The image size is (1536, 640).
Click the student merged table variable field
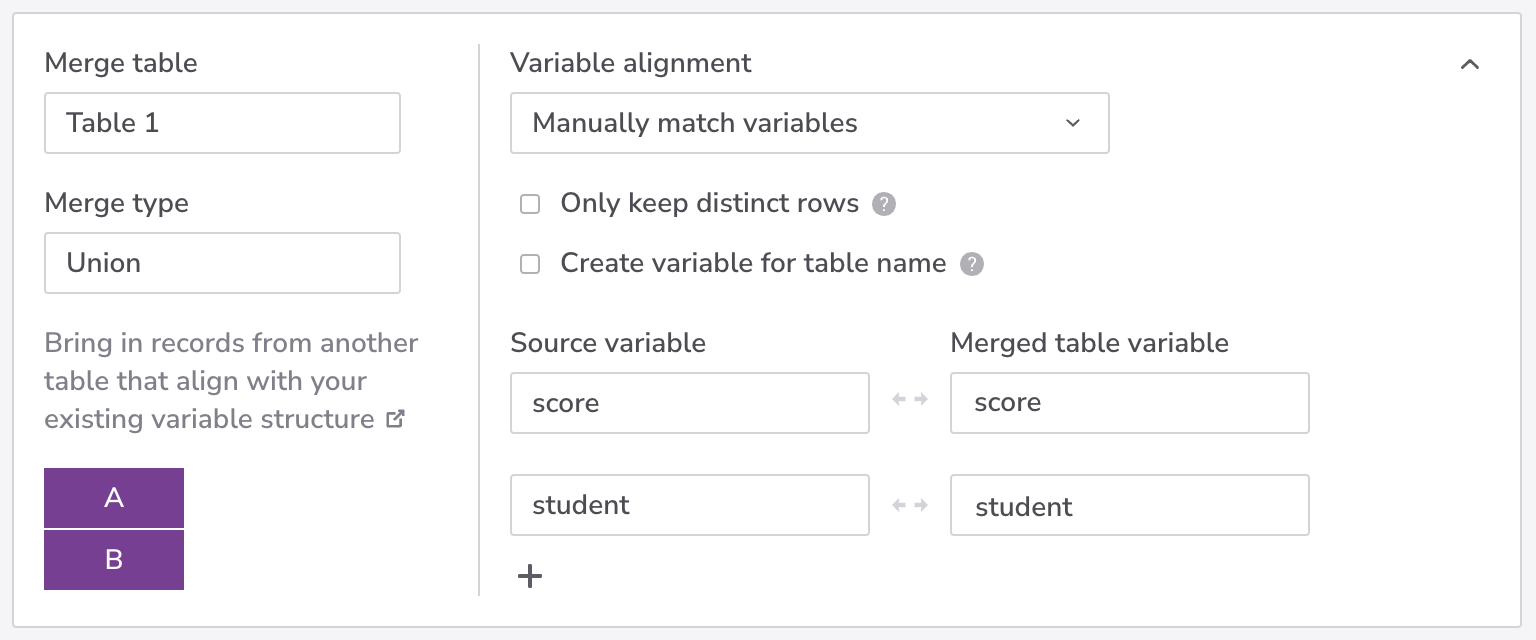click(x=1129, y=505)
